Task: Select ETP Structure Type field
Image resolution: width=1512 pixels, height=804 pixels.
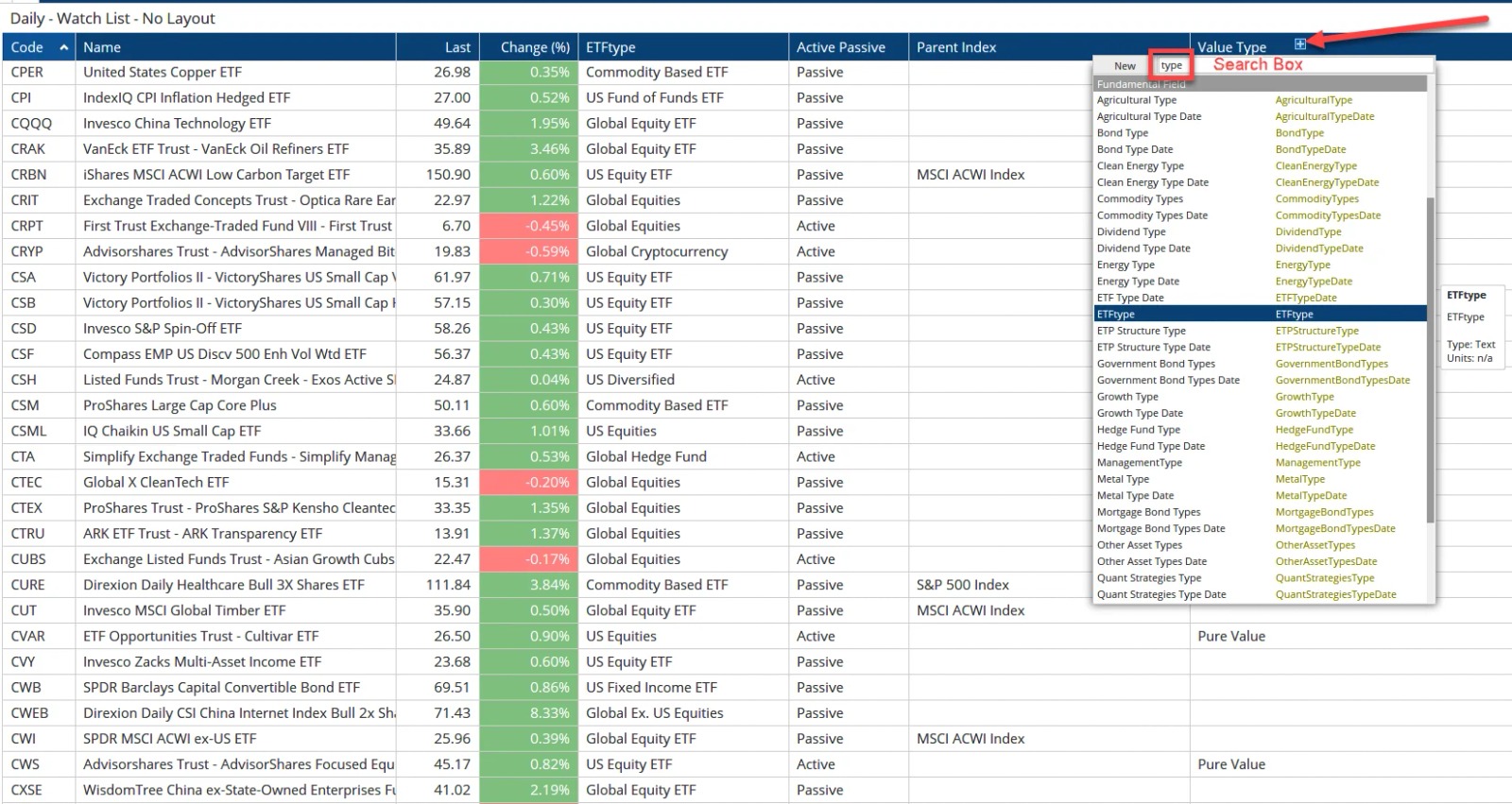Action: (1260, 331)
